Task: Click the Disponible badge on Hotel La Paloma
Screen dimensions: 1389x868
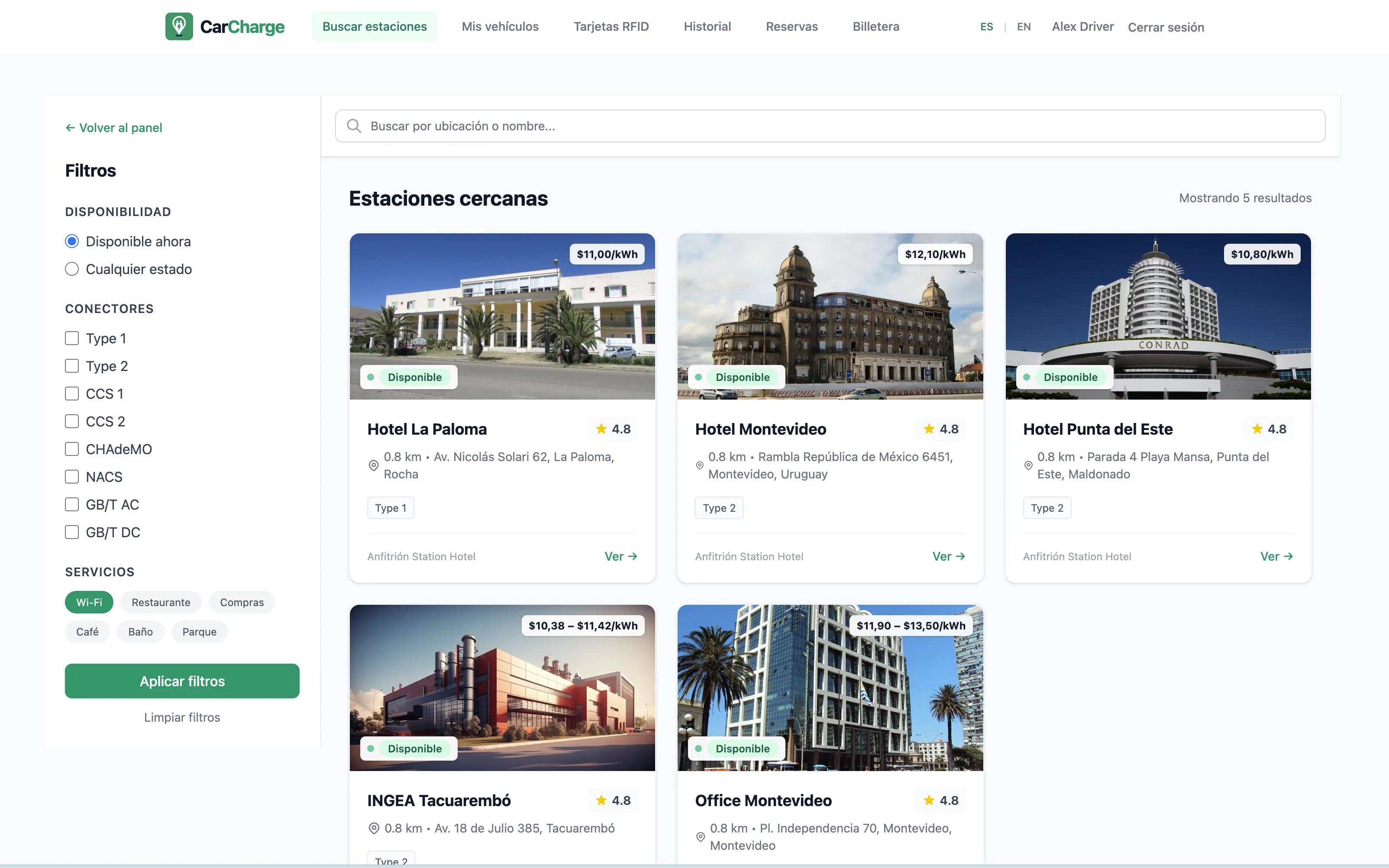Action: (x=409, y=377)
